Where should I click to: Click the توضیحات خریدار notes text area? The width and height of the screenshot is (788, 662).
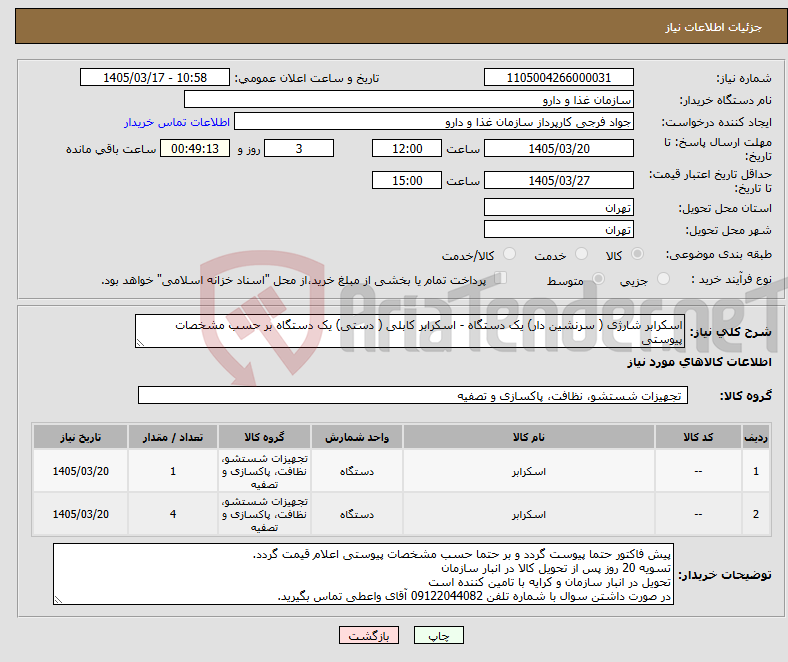tap(363, 574)
